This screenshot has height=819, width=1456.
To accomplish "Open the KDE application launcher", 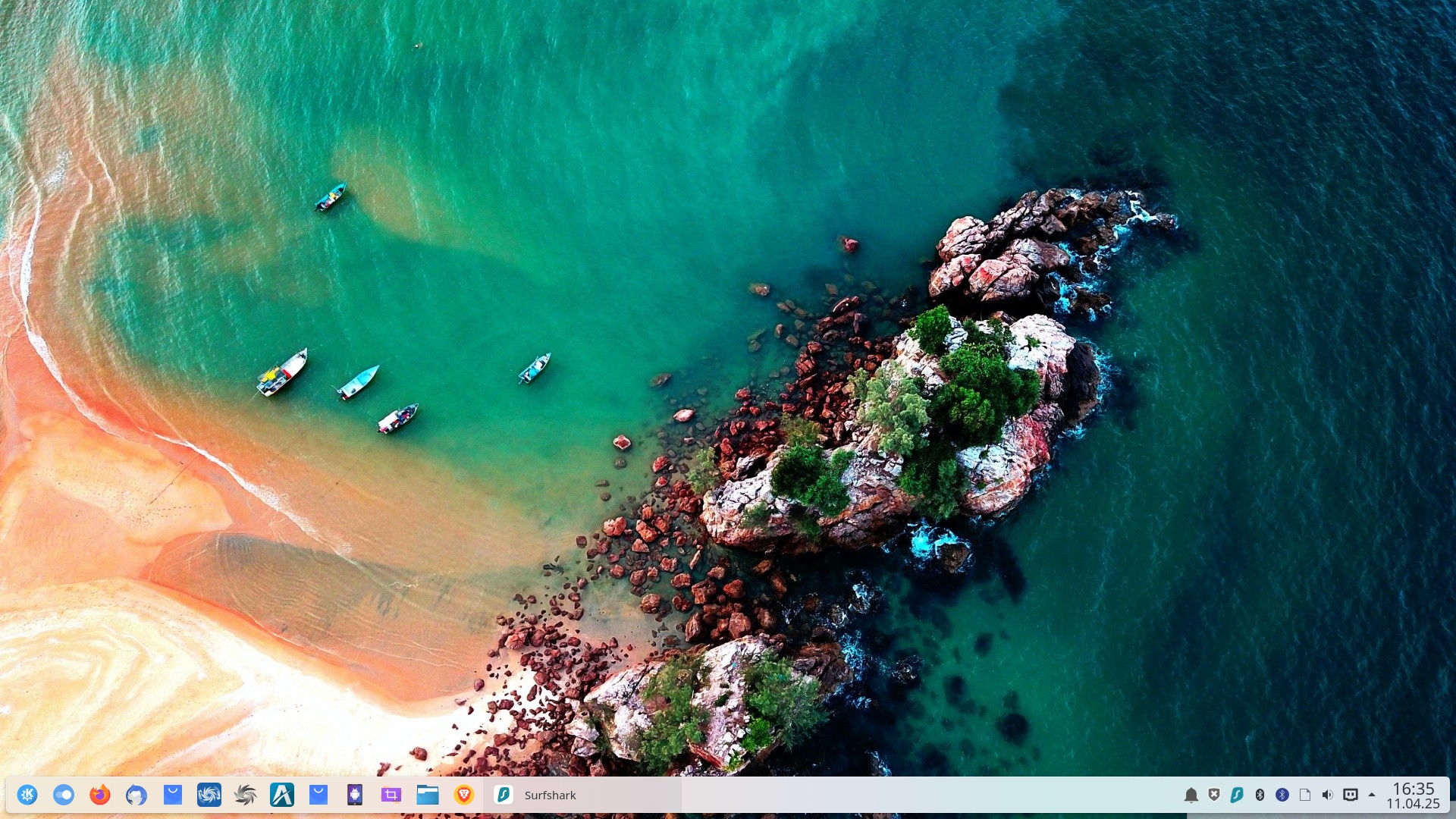I will point(27,795).
